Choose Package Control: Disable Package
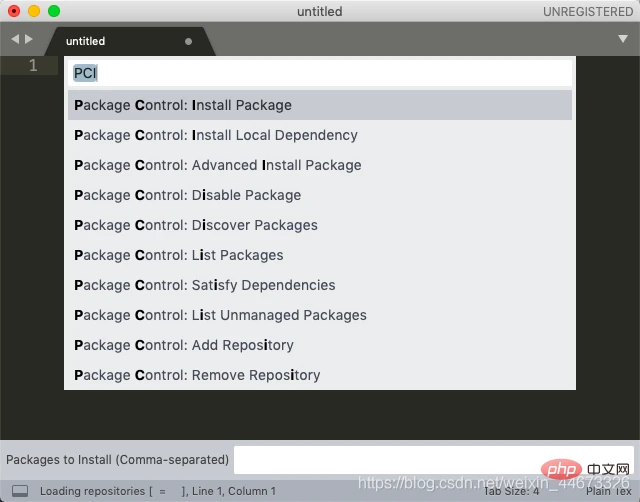The image size is (640, 502). (x=320, y=195)
